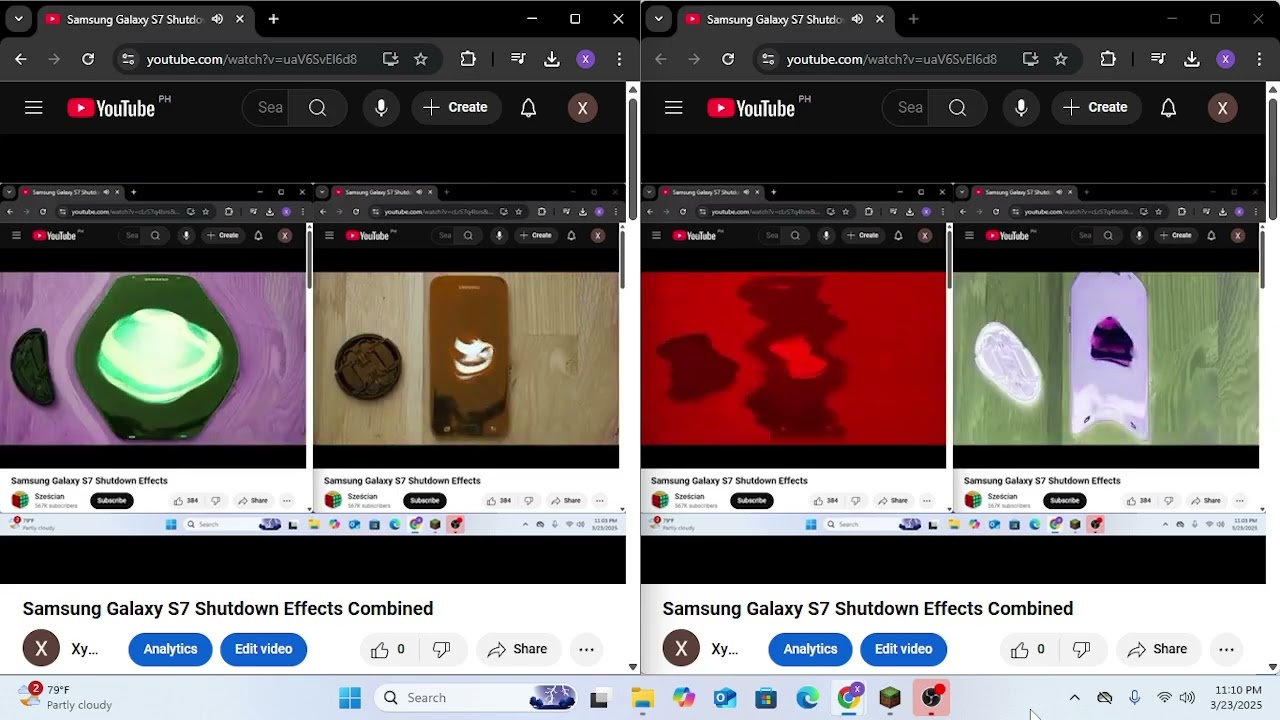Dislike the video in left window

441,650
